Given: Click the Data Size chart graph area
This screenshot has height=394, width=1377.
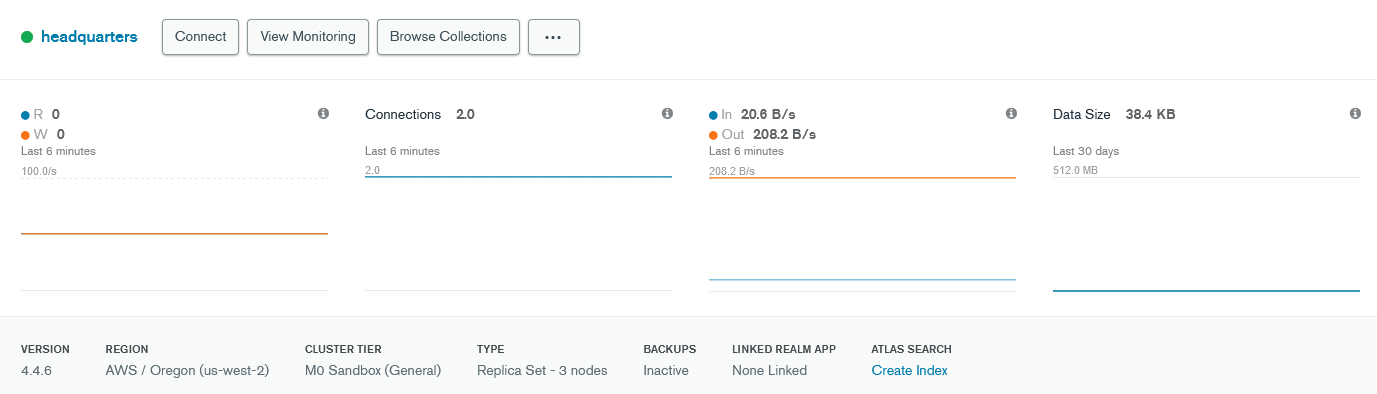Looking at the screenshot, I should point(1206,229).
